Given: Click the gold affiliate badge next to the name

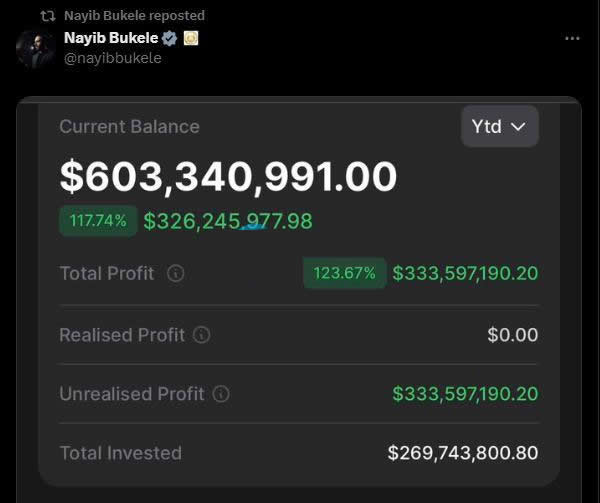Looking at the screenshot, I should click(x=190, y=38).
